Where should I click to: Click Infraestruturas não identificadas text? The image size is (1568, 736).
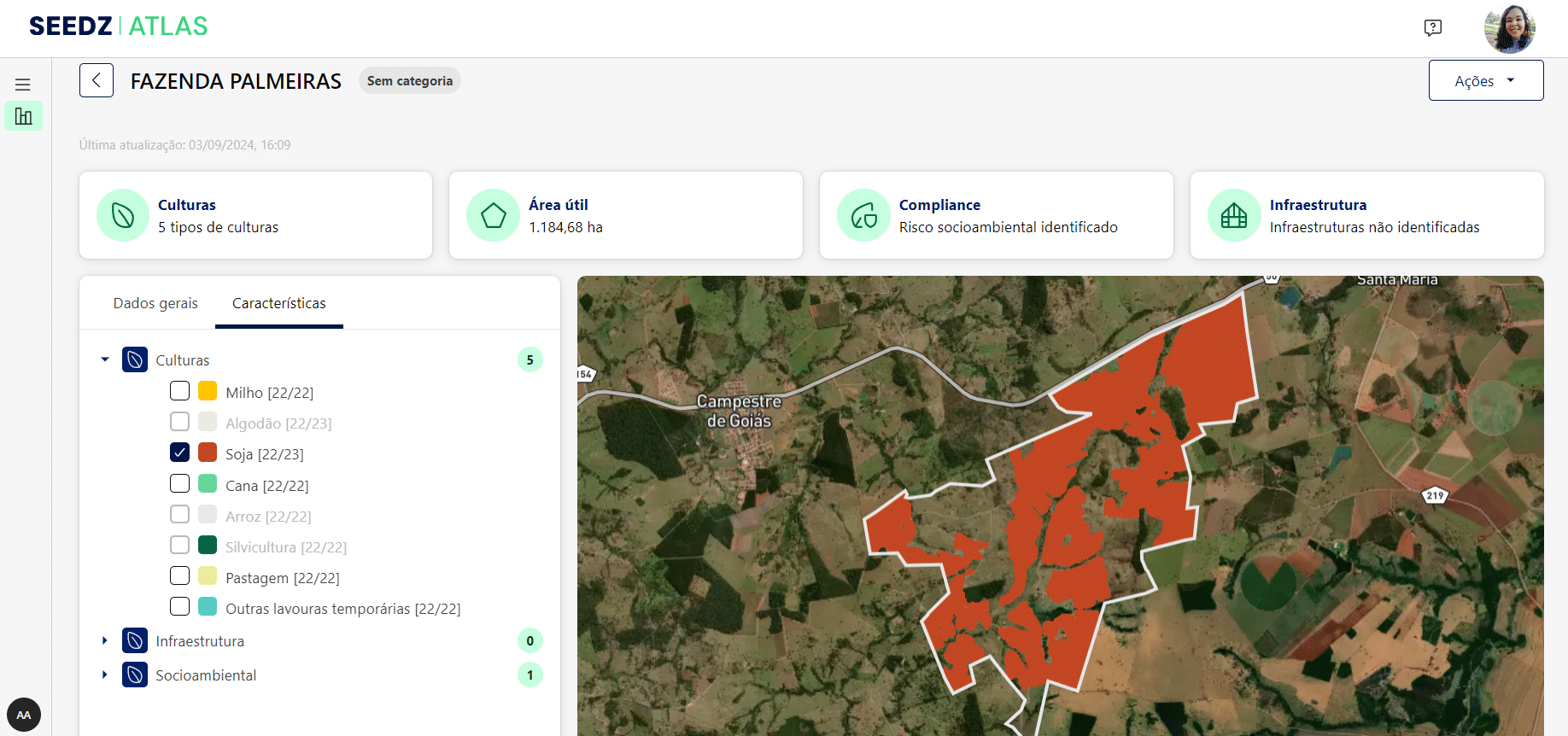pyautogui.click(x=1375, y=227)
